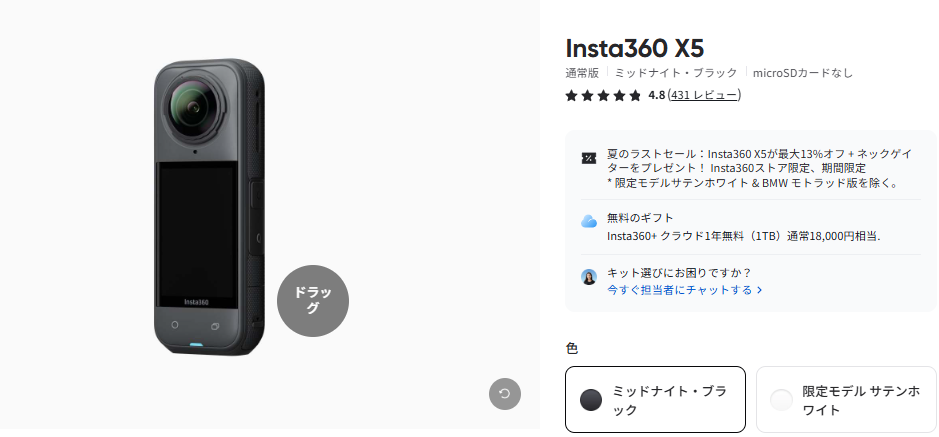Click the white color swatch circle
939x437 pixels.
(782, 400)
